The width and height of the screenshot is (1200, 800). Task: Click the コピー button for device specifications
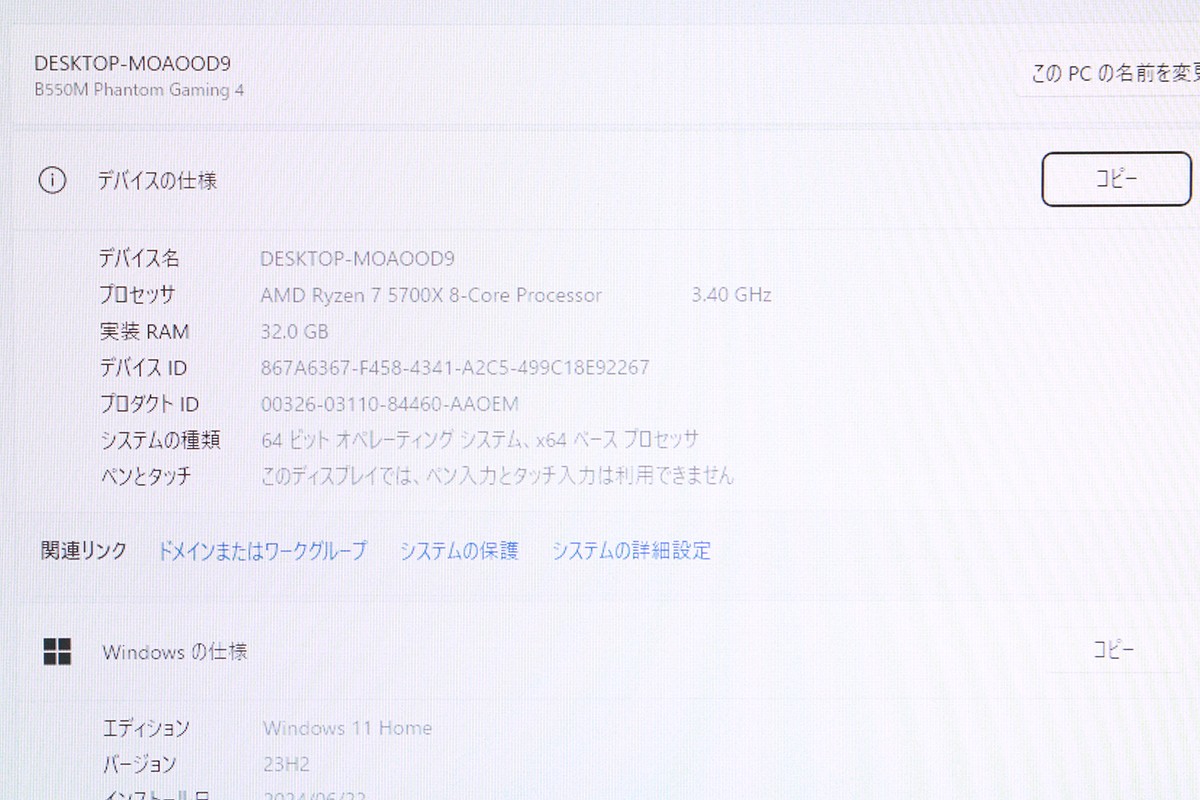click(1116, 178)
